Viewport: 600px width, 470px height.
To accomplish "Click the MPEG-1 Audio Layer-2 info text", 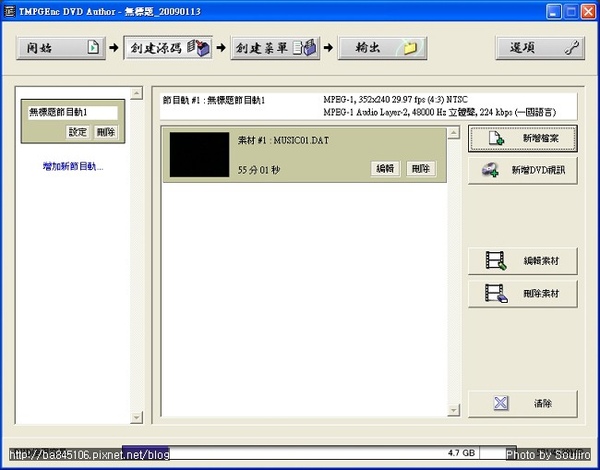I will (440, 113).
